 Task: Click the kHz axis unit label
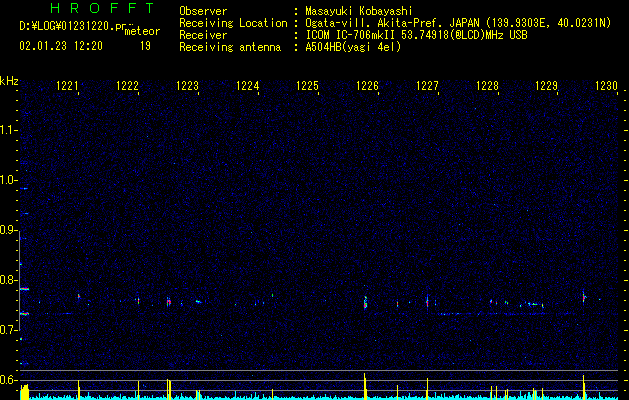tap(9, 81)
